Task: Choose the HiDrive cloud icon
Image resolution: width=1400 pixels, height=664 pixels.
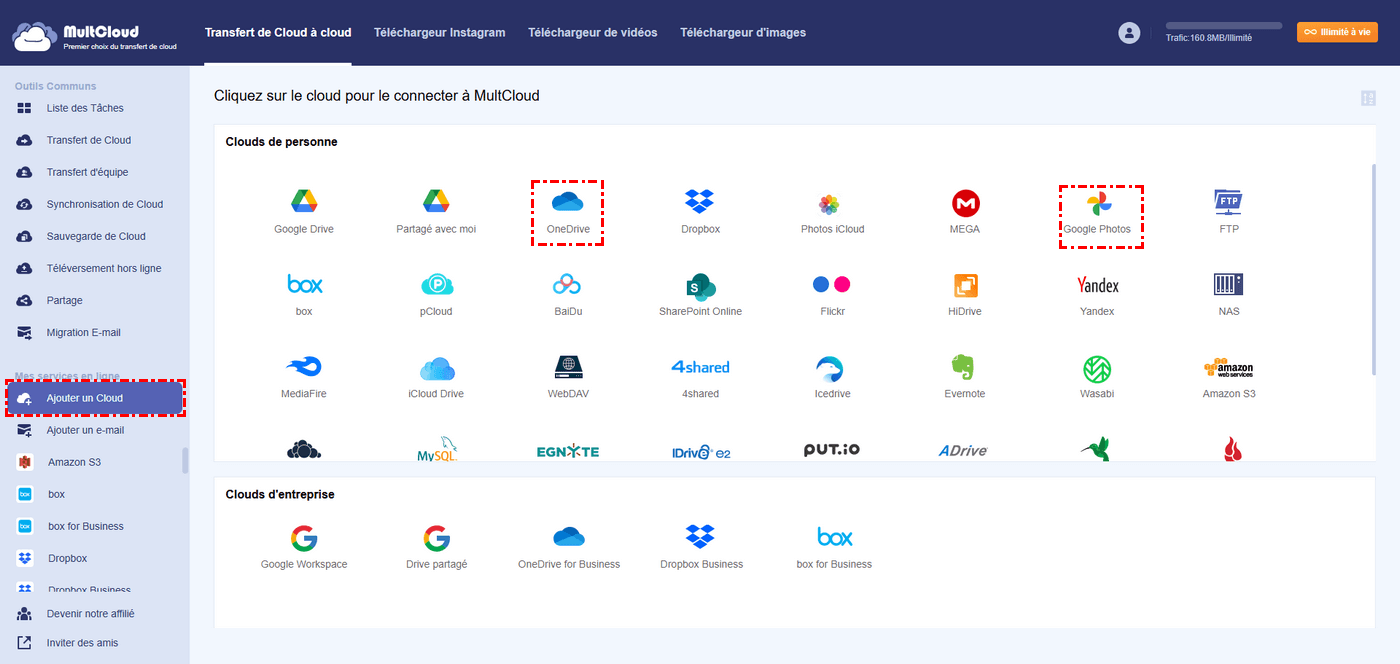Action: click(965, 285)
